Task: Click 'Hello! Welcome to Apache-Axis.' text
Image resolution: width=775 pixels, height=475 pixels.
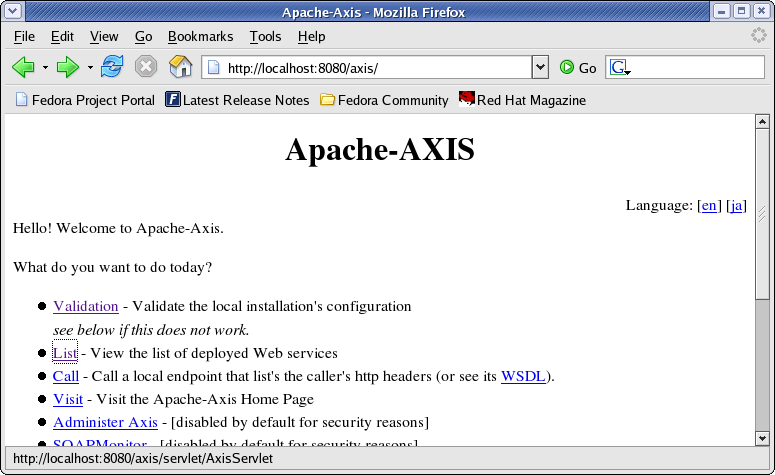Action: click(x=118, y=228)
